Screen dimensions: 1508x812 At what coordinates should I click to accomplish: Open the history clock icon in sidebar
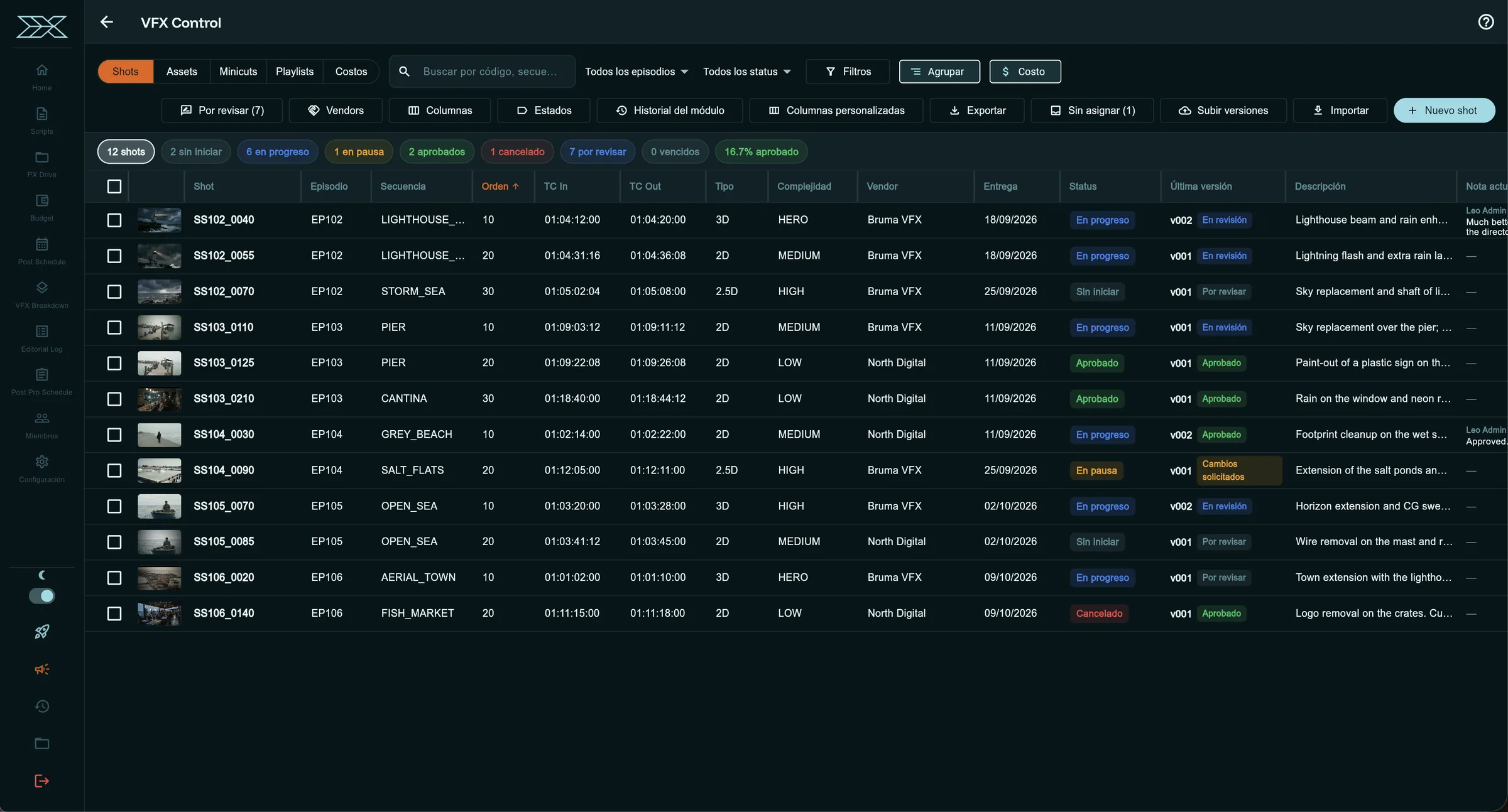click(42, 706)
